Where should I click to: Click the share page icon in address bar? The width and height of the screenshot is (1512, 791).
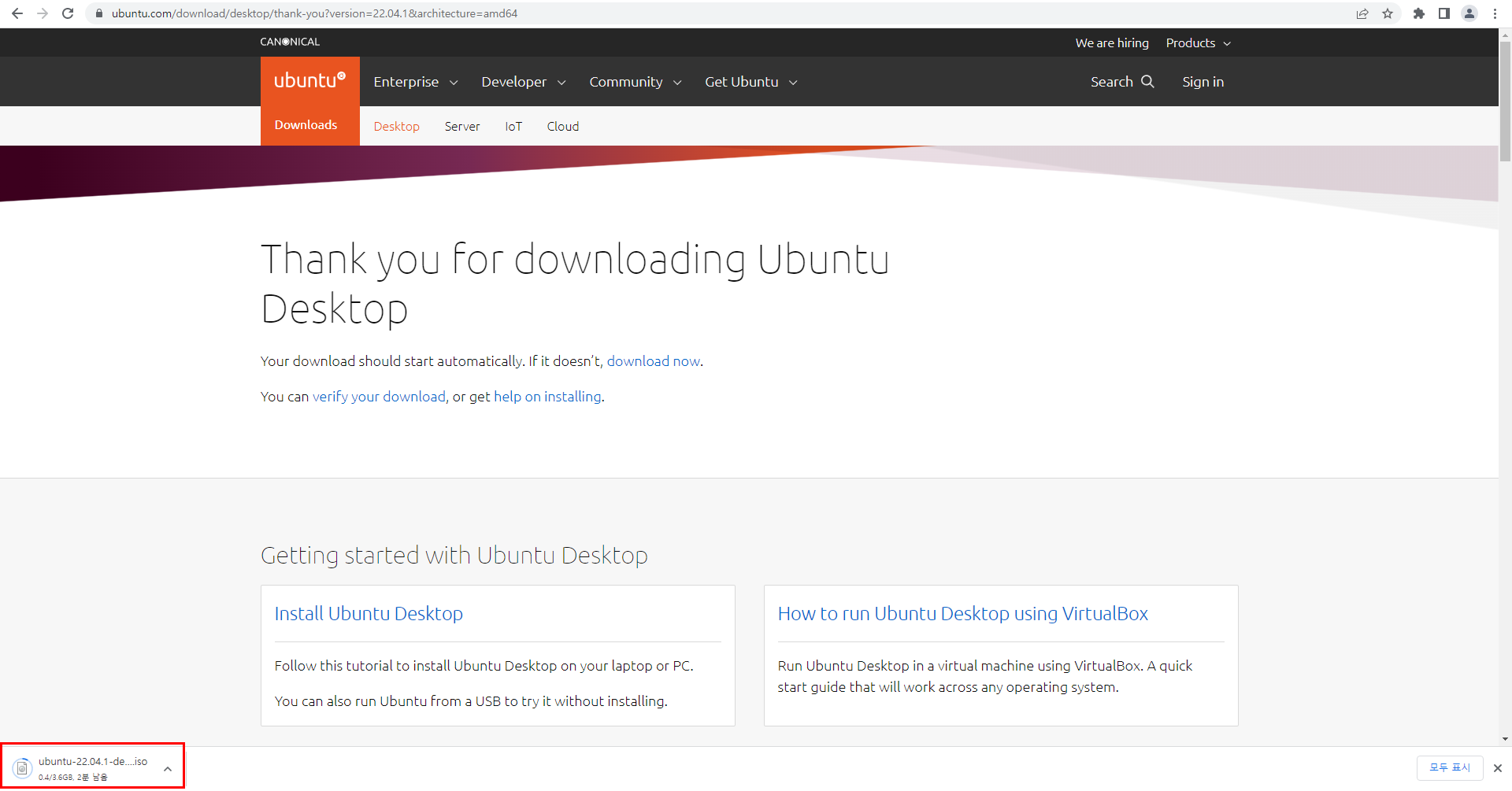tap(1362, 13)
